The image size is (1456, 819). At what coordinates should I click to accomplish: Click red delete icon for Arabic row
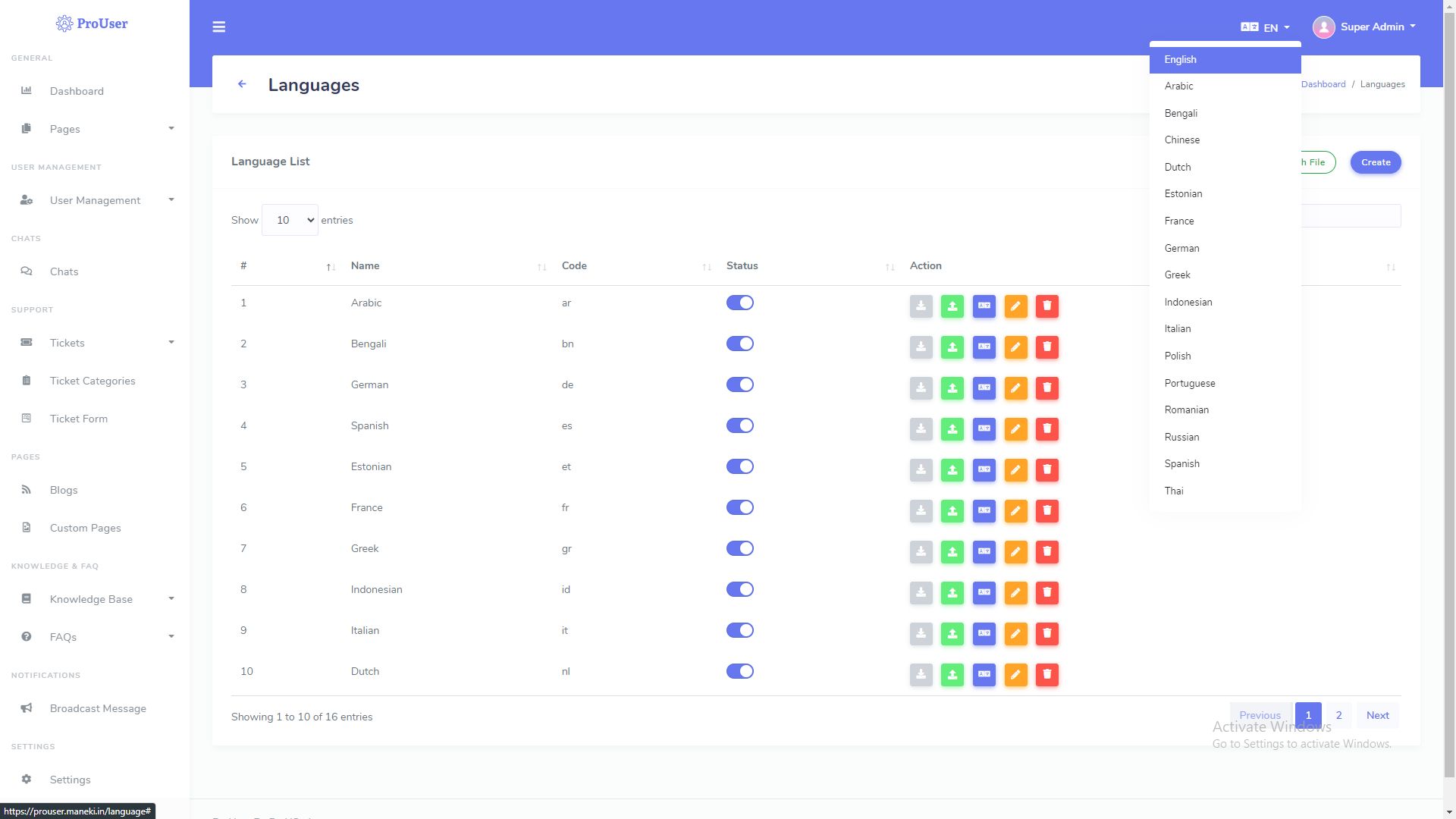coord(1046,306)
